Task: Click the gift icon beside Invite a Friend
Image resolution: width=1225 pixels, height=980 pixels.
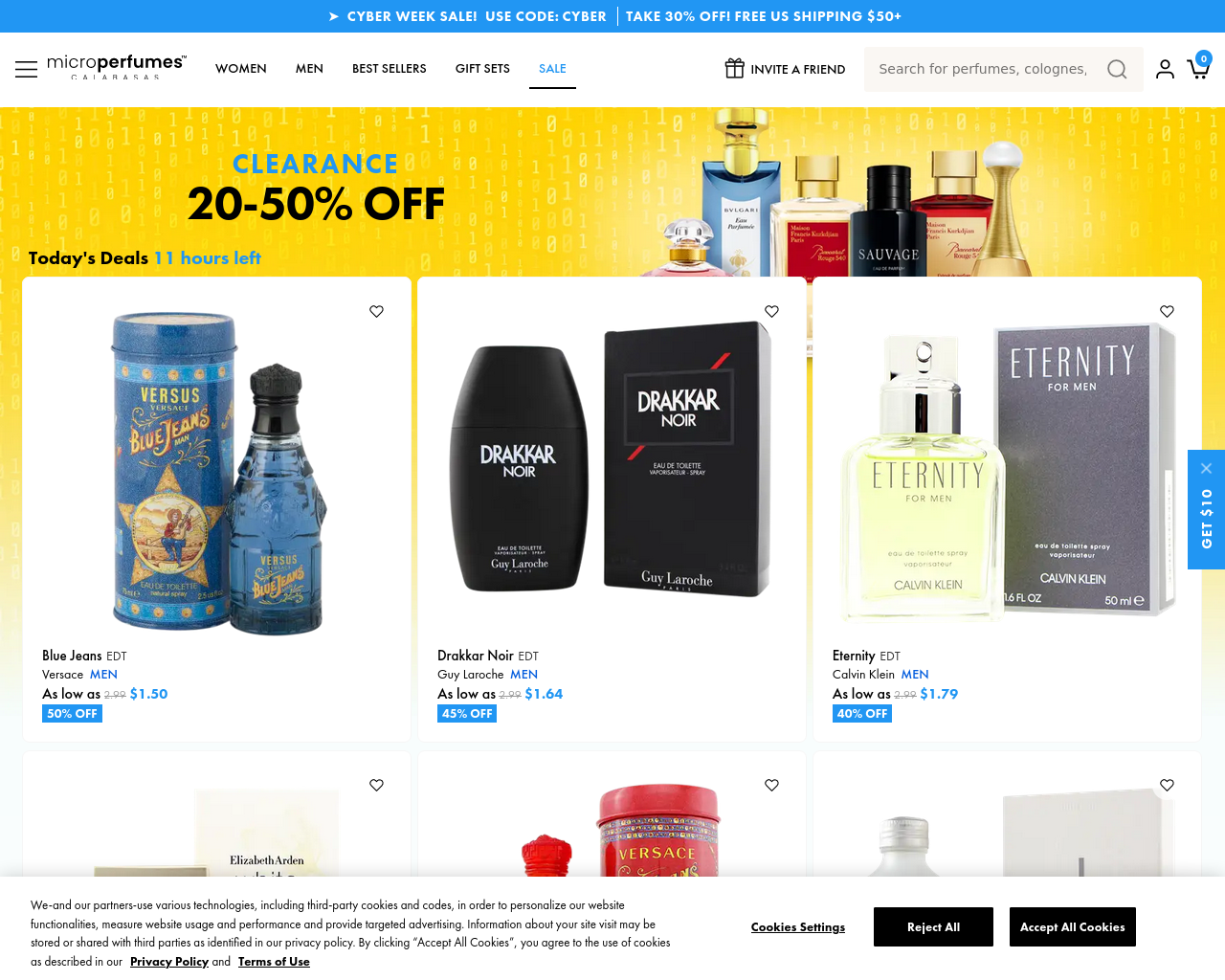Action: tap(734, 68)
